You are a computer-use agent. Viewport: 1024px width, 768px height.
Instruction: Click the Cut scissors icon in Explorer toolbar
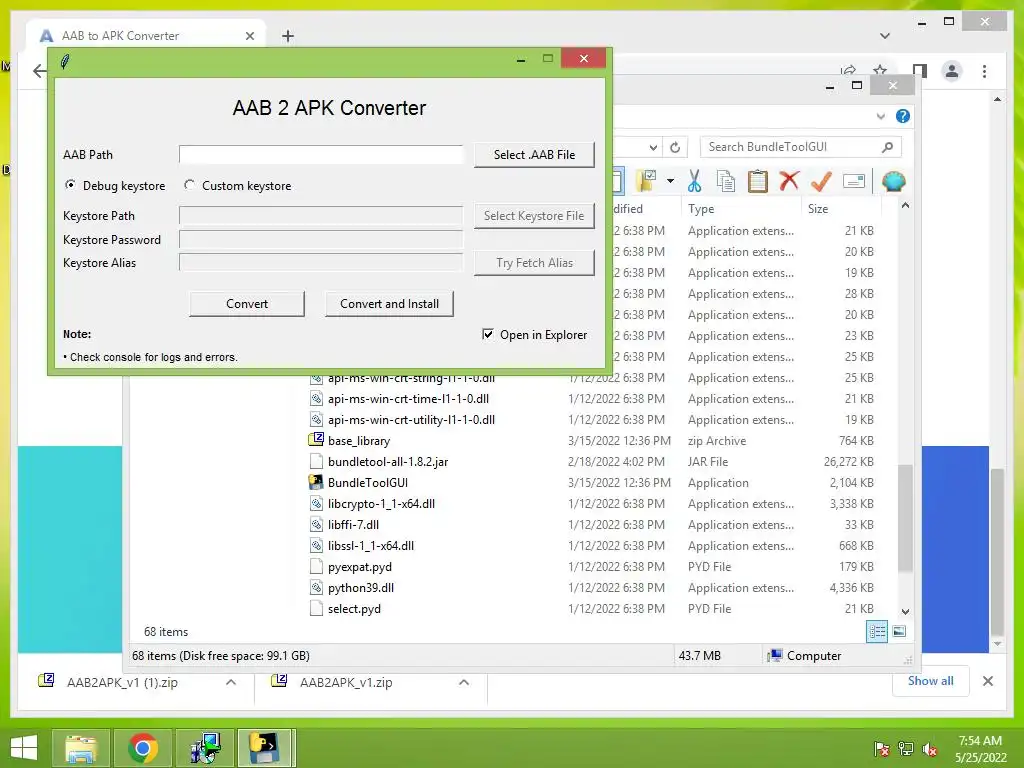(694, 181)
